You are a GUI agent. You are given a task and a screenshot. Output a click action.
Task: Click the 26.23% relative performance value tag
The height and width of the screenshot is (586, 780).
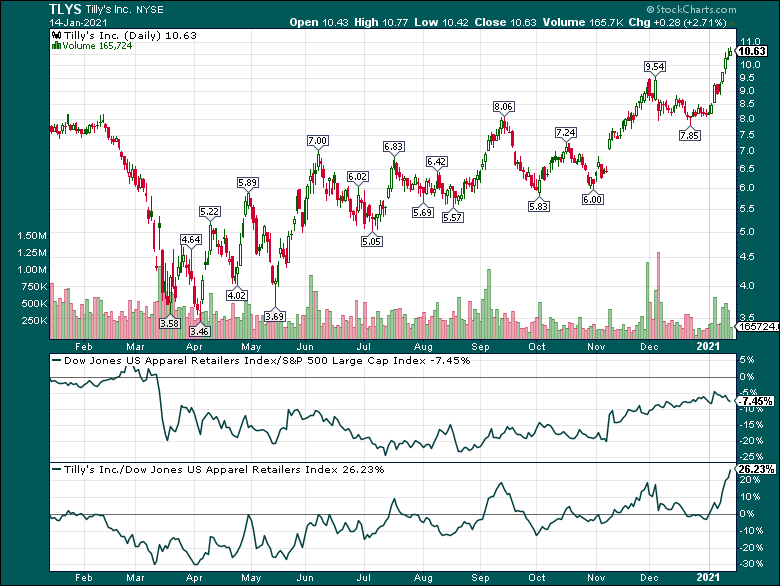(x=755, y=469)
